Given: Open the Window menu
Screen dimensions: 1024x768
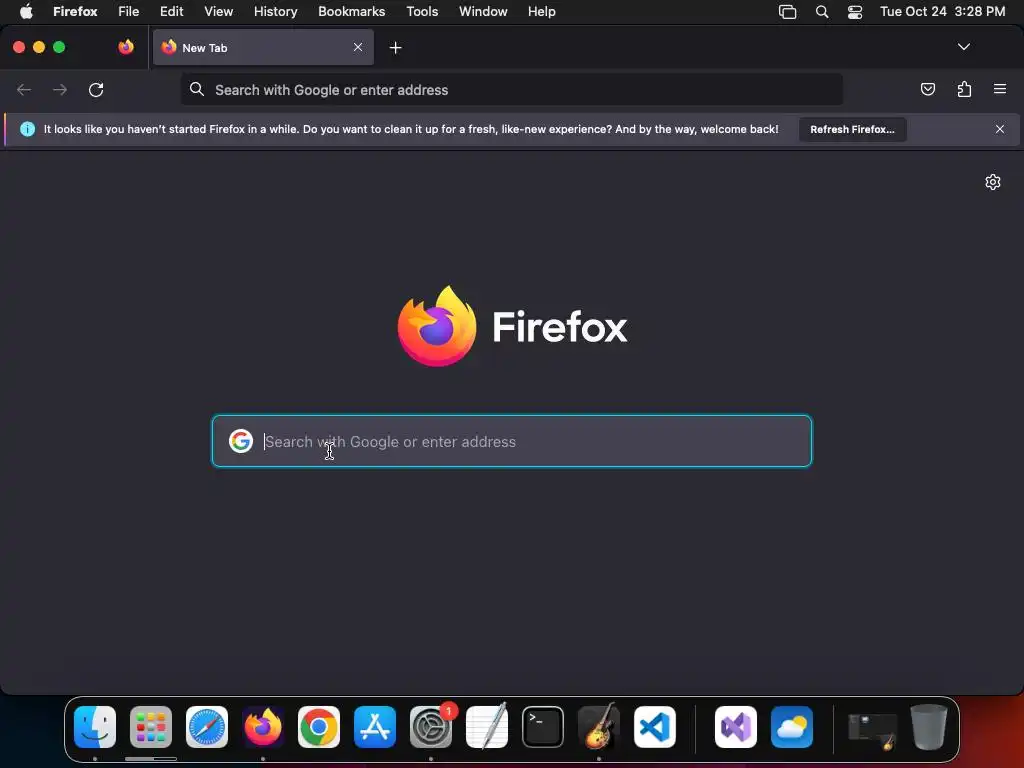Looking at the screenshot, I should (483, 11).
